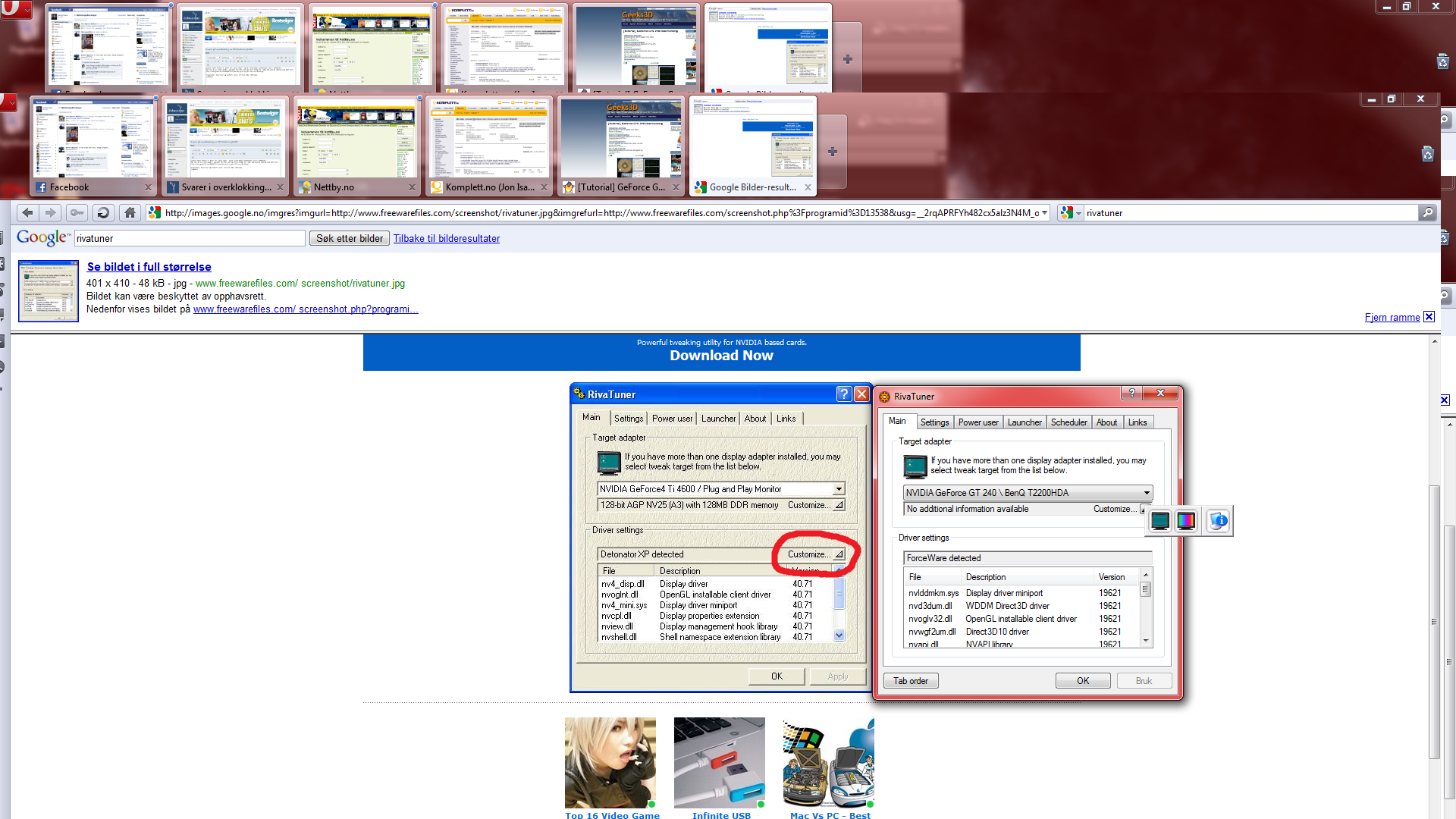Switch to the Nettby.no tab
The width and height of the screenshot is (1456, 819).
pyautogui.click(x=357, y=144)
